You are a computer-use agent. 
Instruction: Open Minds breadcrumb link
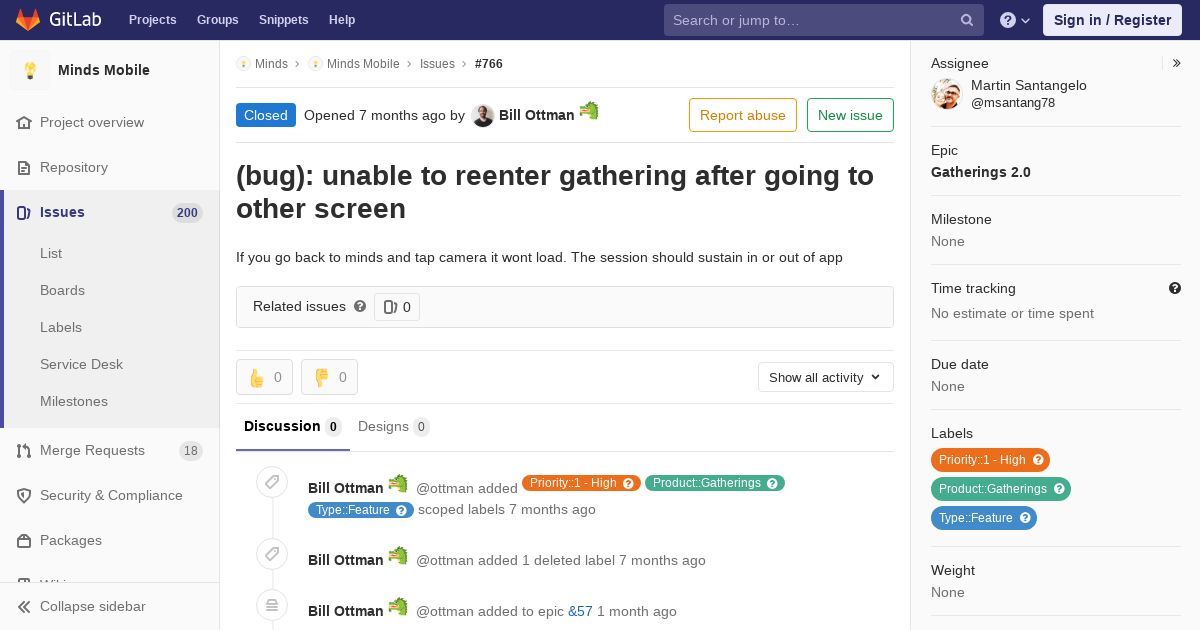click(x=271, y=64)
